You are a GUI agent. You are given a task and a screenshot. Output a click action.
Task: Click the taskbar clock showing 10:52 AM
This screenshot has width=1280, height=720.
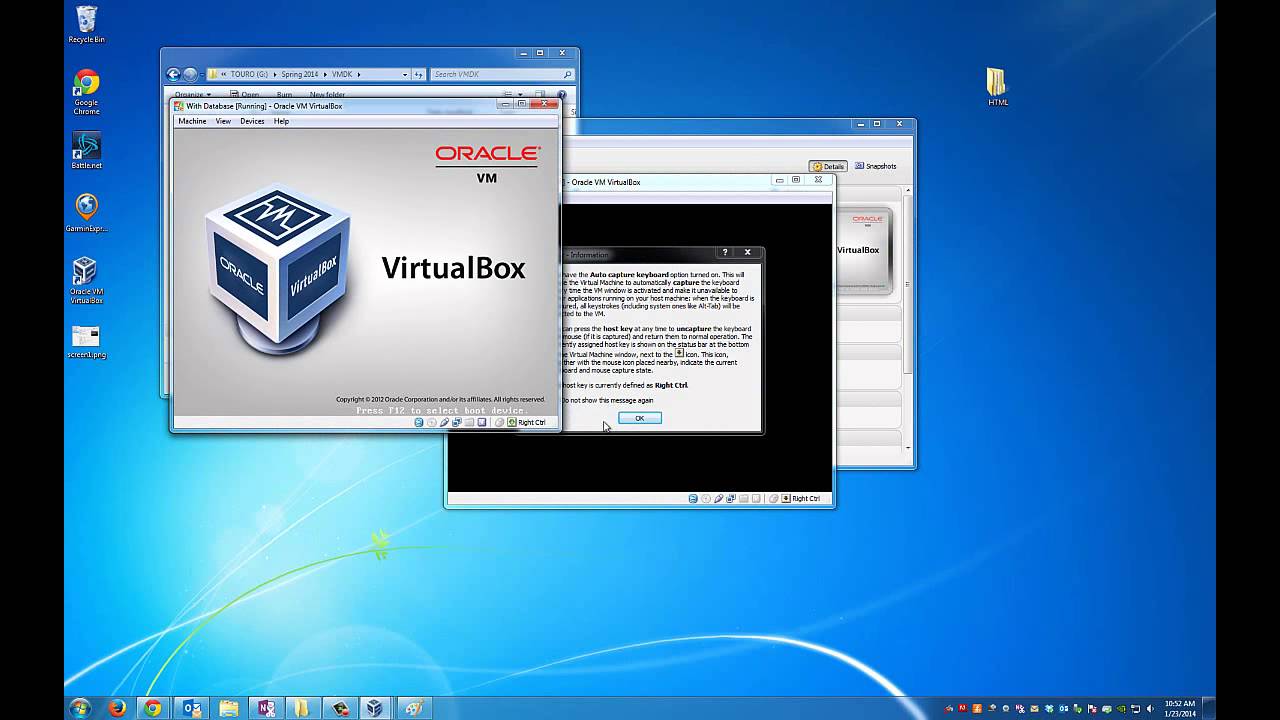[1180, 708]
